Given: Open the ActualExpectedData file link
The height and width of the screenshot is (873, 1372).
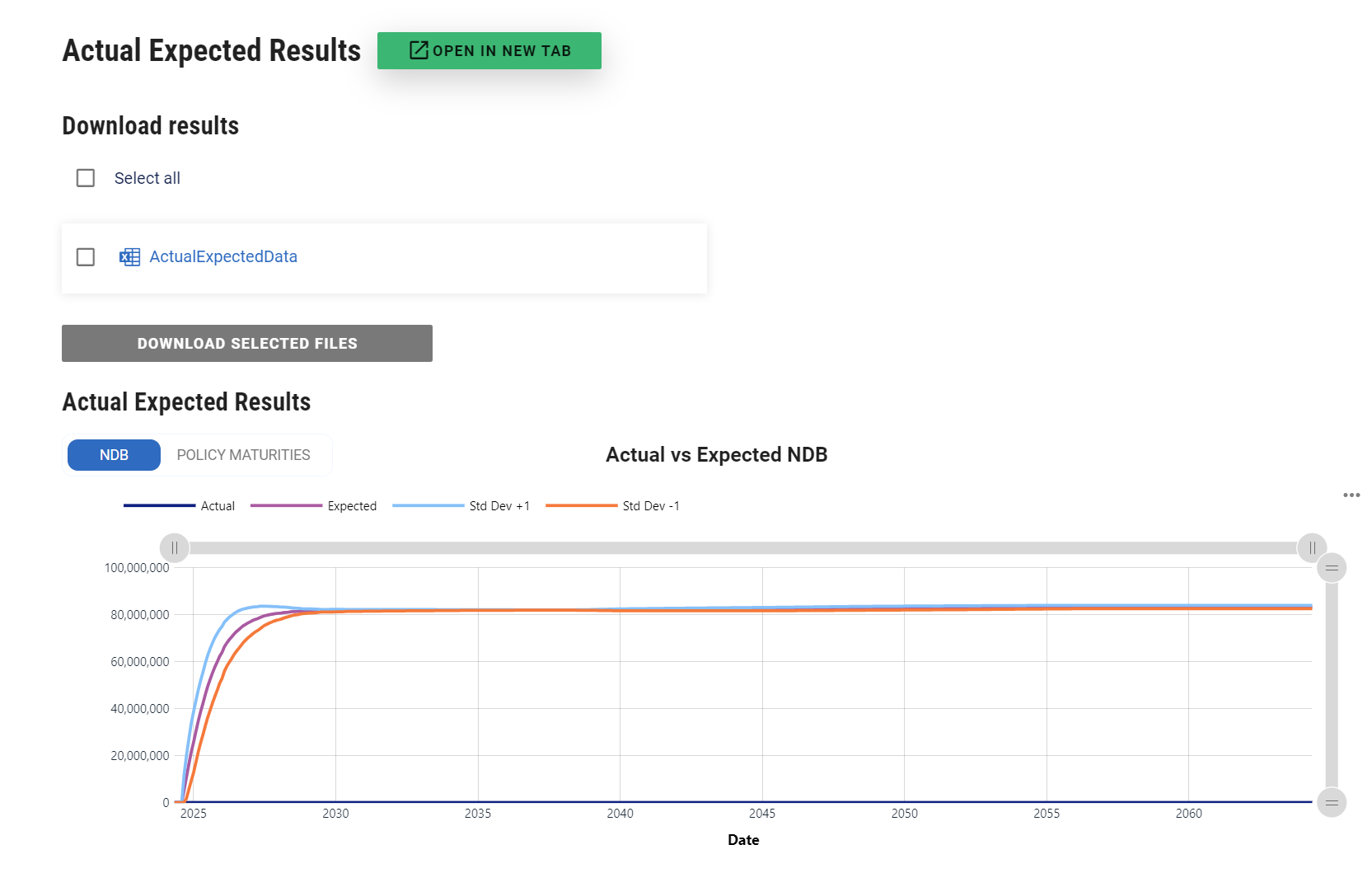Looking at the screenshot, I should pos(223,257).
